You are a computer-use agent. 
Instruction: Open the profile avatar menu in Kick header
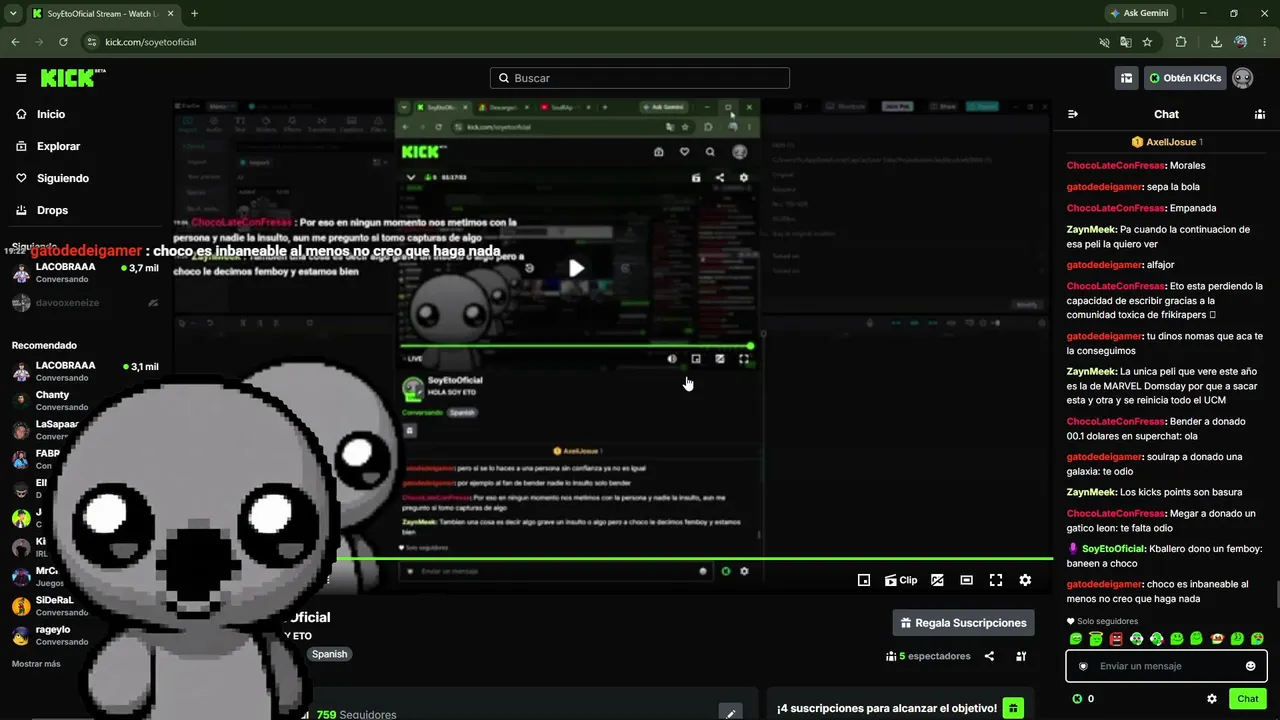pyautogui.click(x=1242, y=78)
